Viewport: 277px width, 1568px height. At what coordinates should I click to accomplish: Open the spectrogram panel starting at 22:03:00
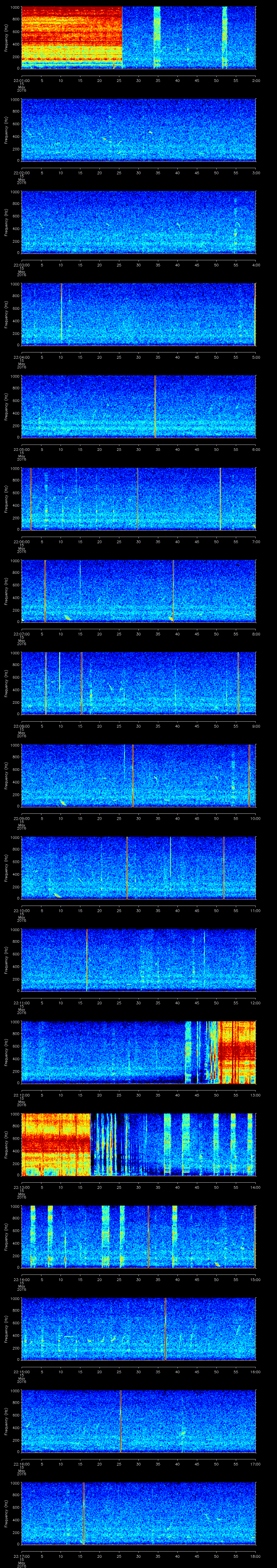[139, 222]
